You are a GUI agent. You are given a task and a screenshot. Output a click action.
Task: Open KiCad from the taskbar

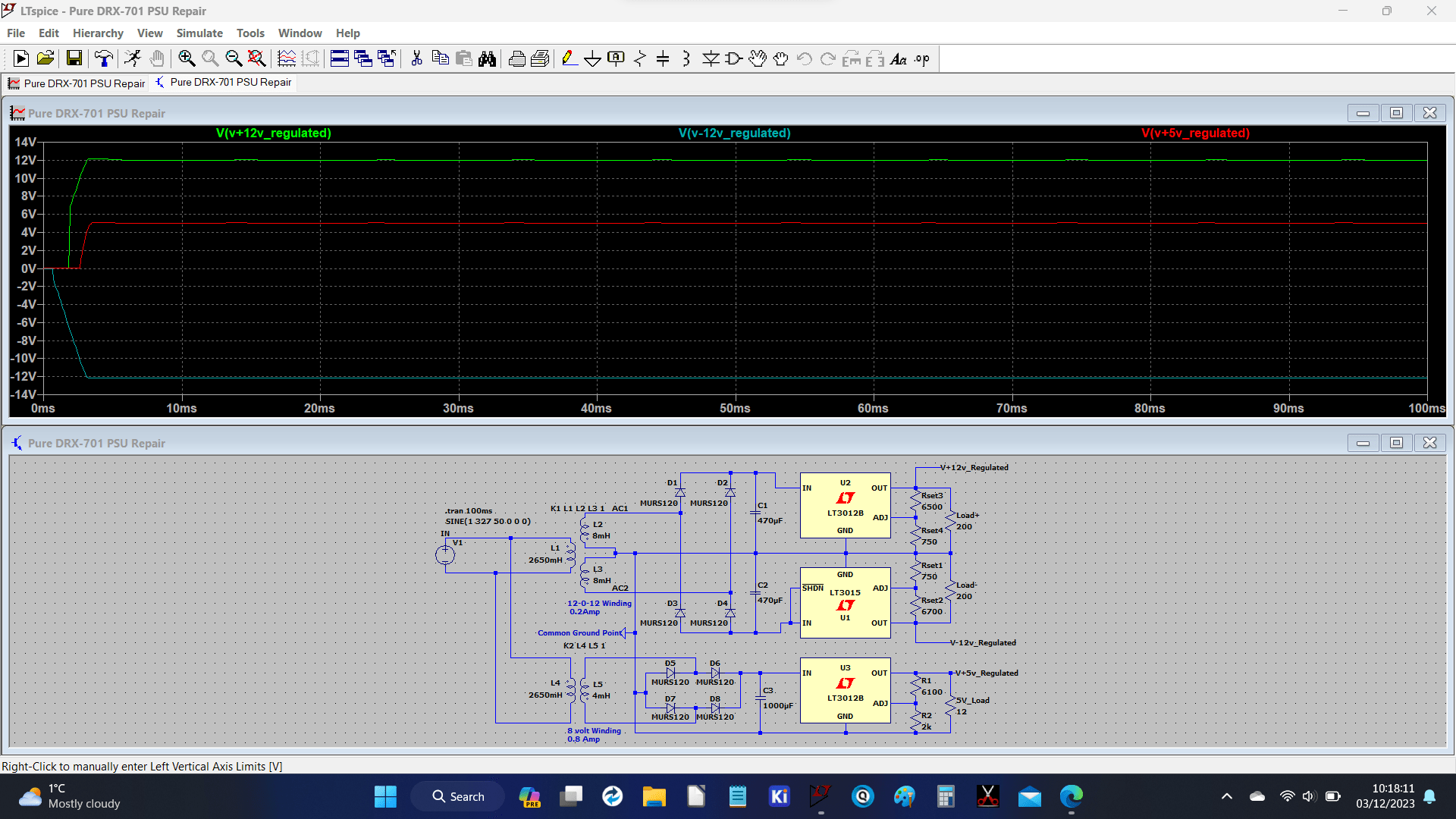point(779,796)
